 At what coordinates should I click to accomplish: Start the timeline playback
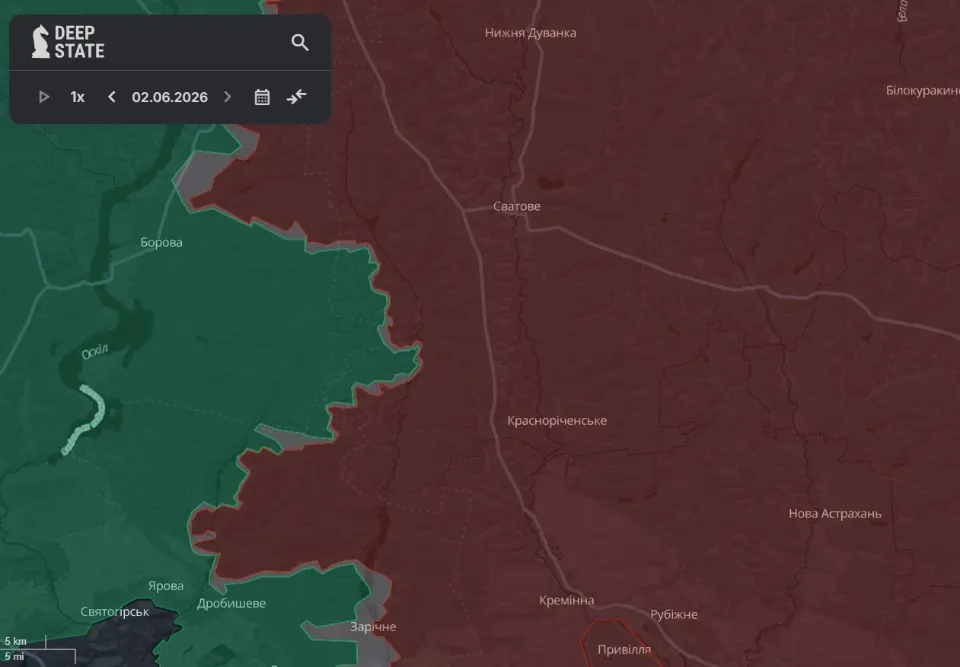pos(44,97)
